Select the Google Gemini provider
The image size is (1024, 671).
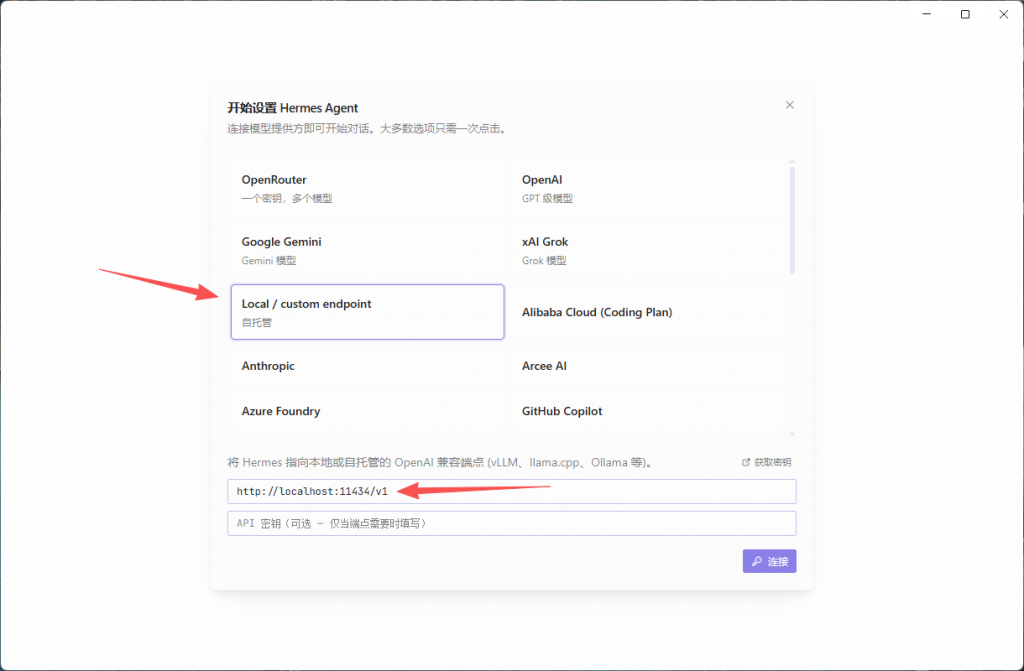pos(367,250)
